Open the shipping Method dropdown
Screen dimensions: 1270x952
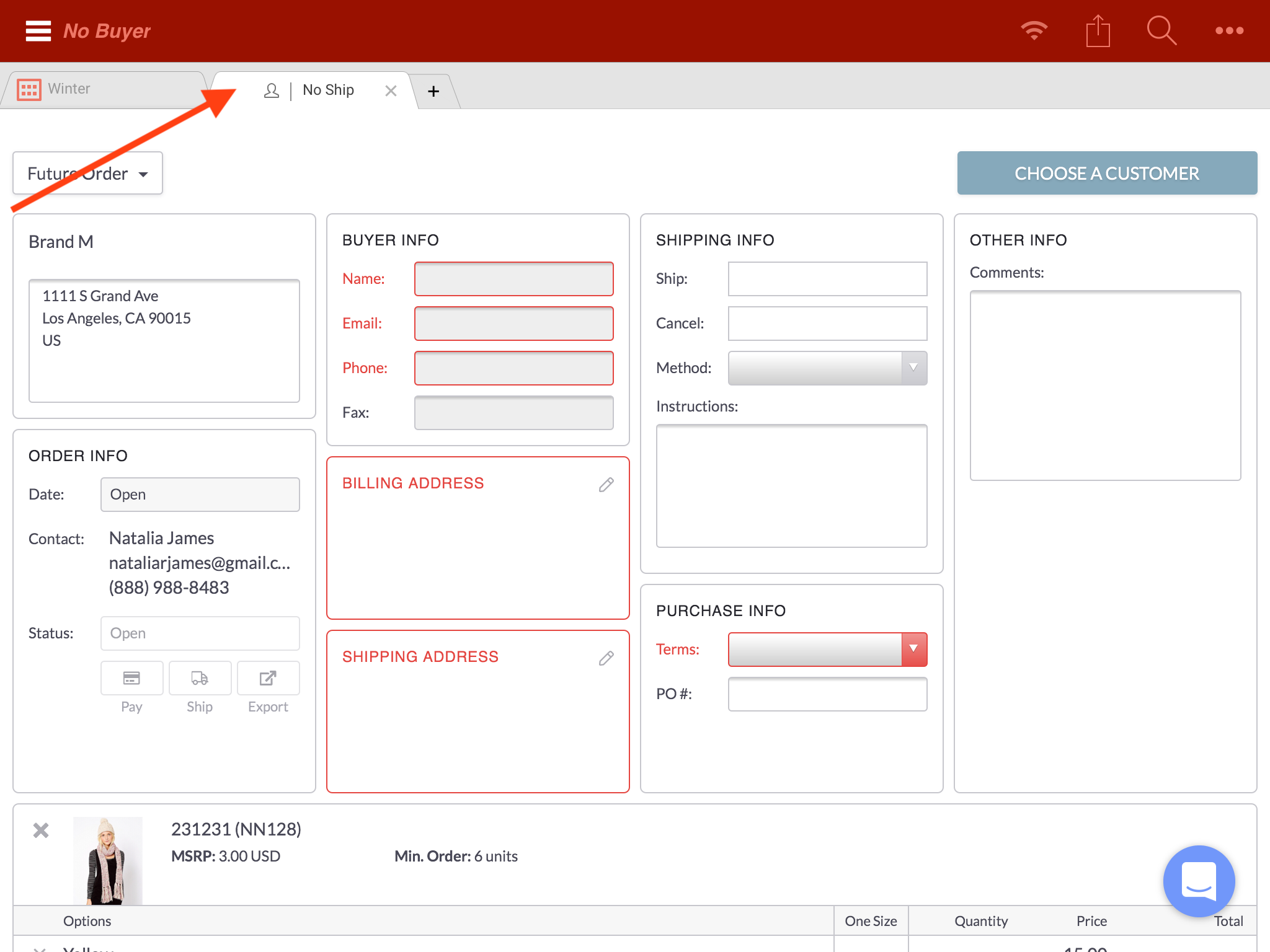pyautogui.click(x=827, y=368)
